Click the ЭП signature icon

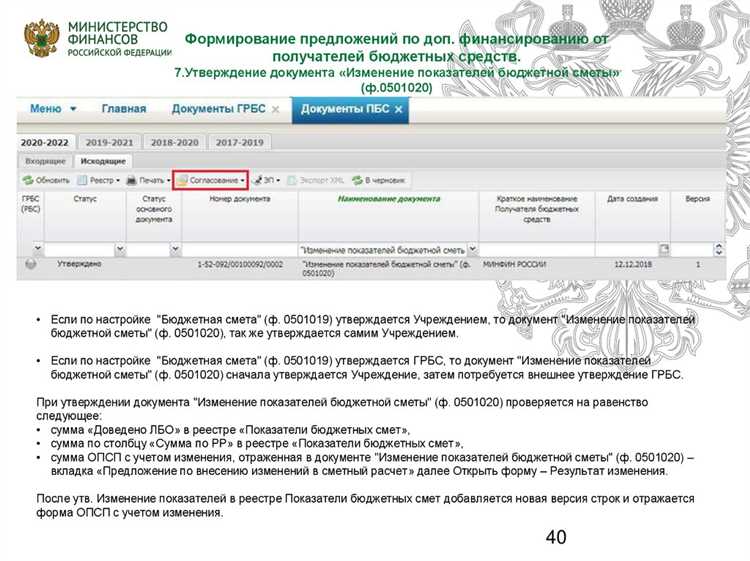[258, 180]
